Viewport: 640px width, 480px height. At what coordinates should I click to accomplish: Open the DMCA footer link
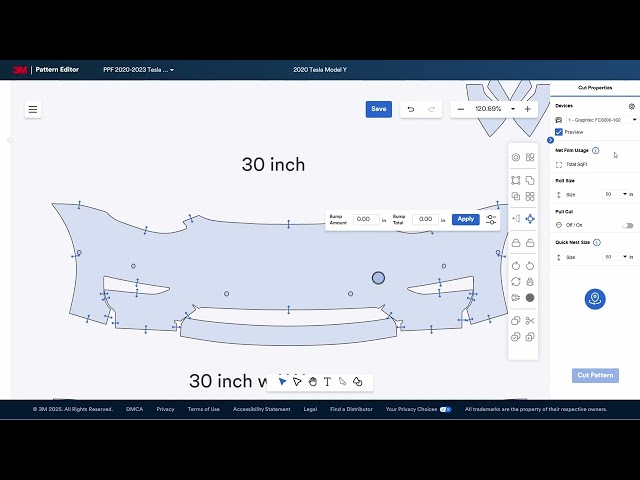coord(134,409)
